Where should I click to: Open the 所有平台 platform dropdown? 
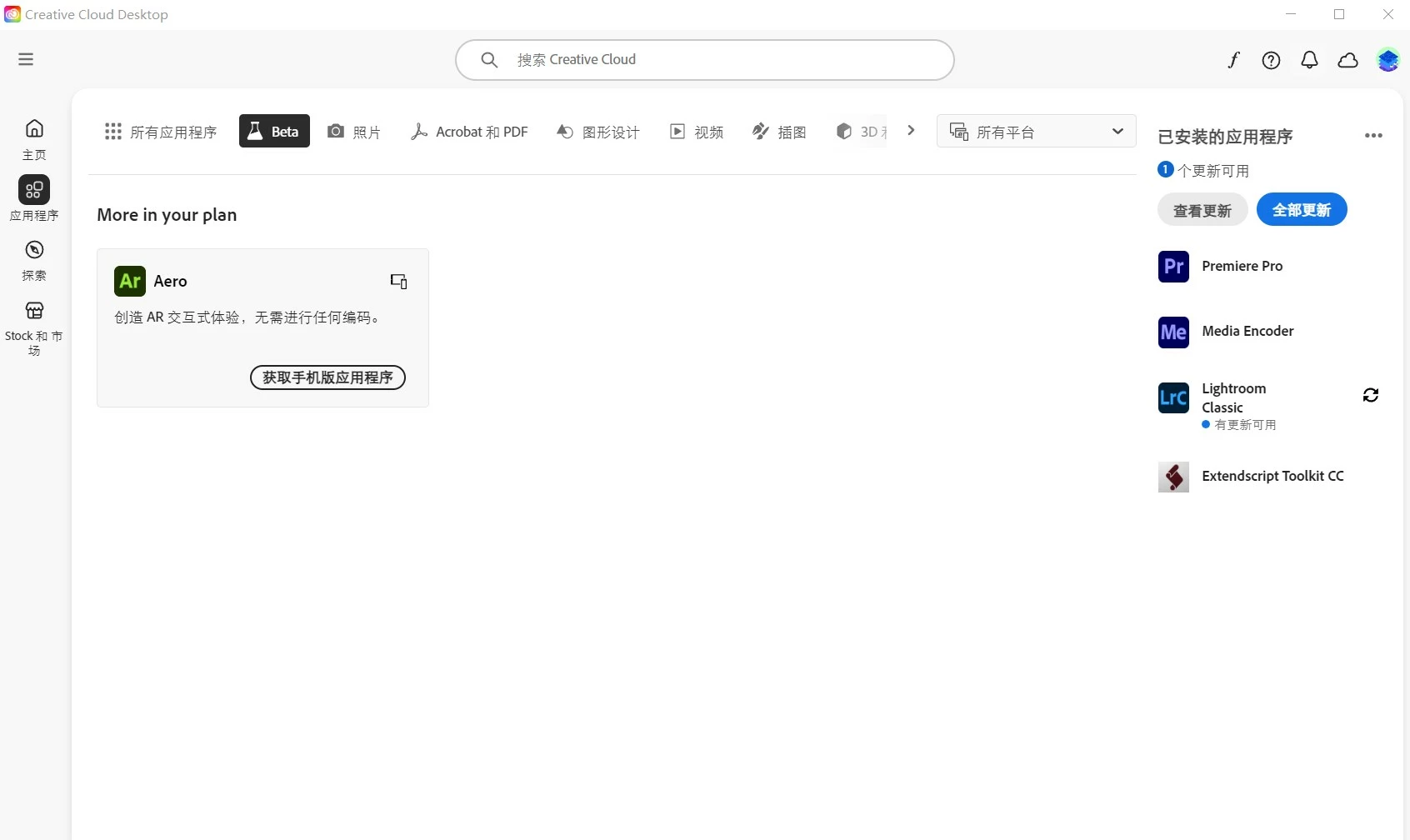coord(1036,131)
